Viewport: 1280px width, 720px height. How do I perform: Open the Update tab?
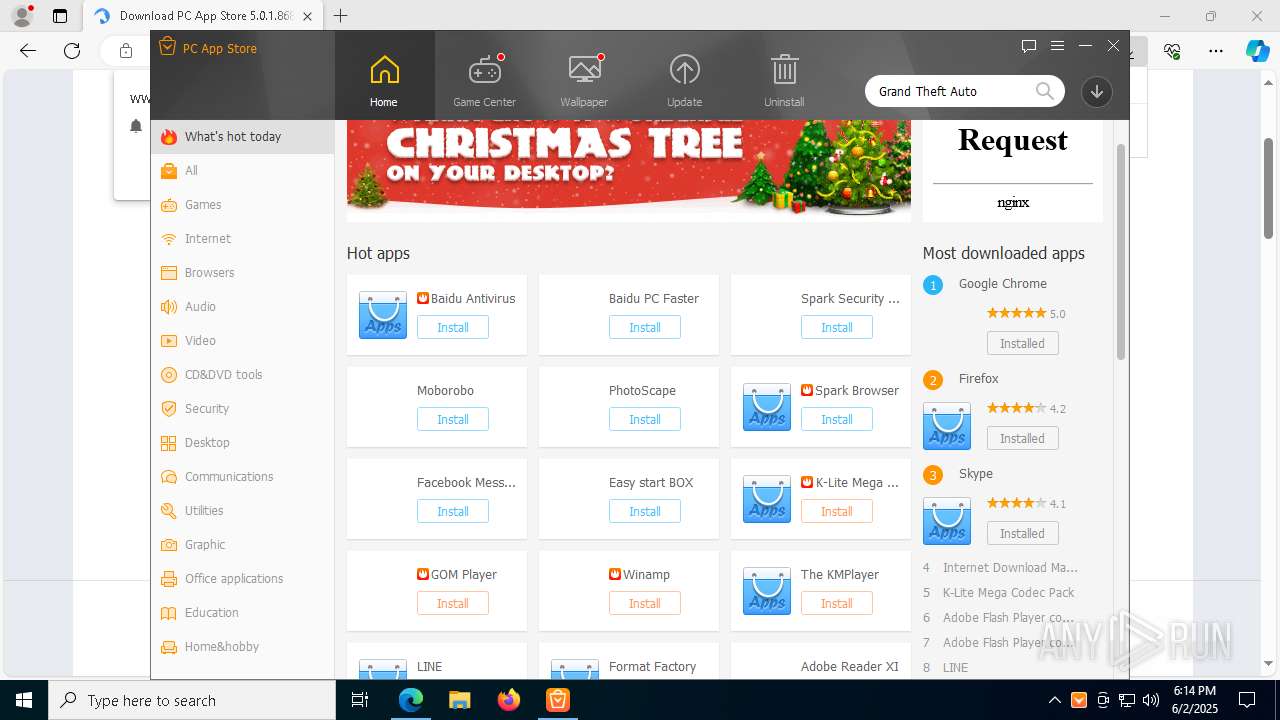(684, 80)
